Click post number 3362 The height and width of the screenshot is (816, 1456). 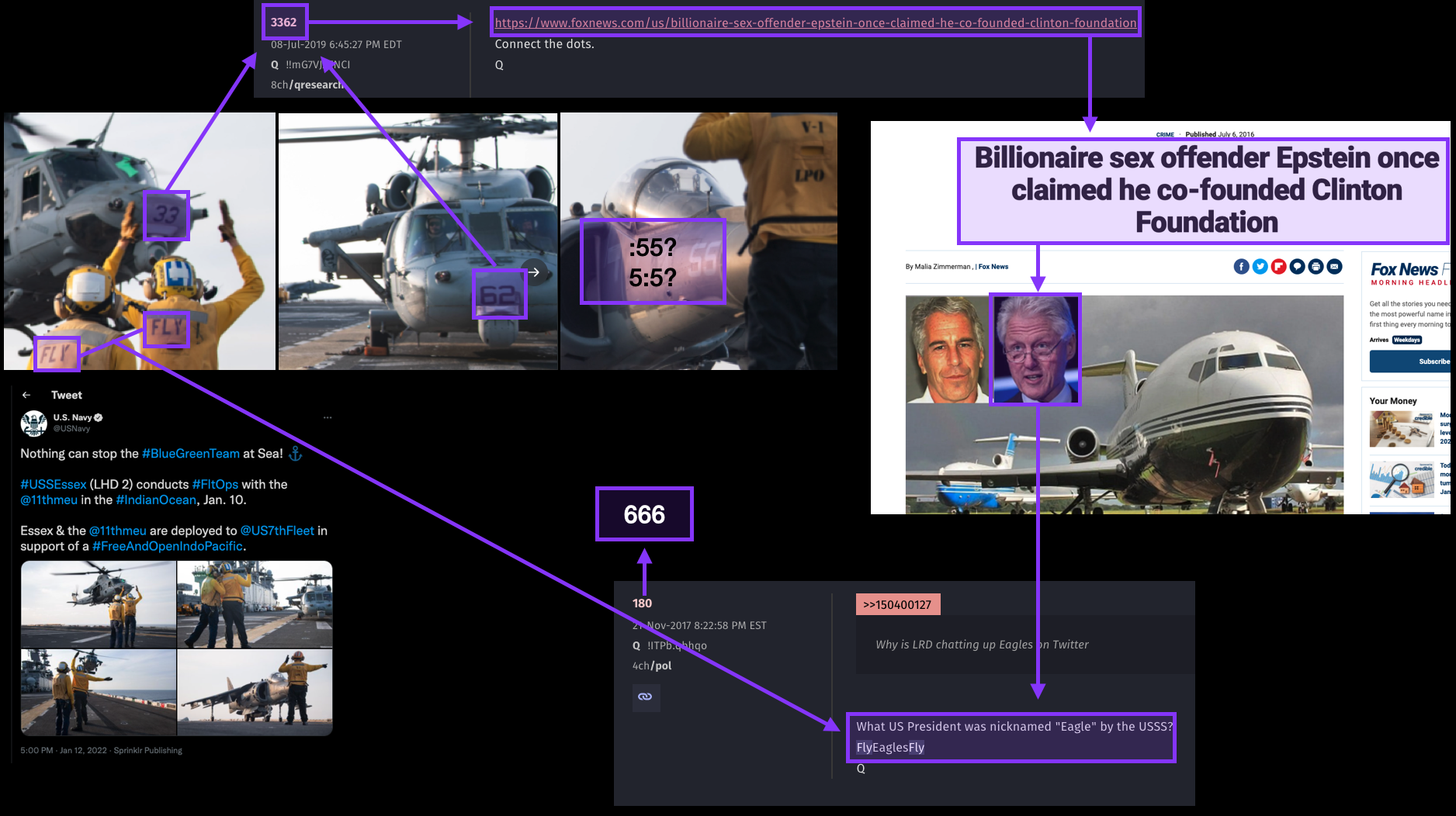coord(284,22)
